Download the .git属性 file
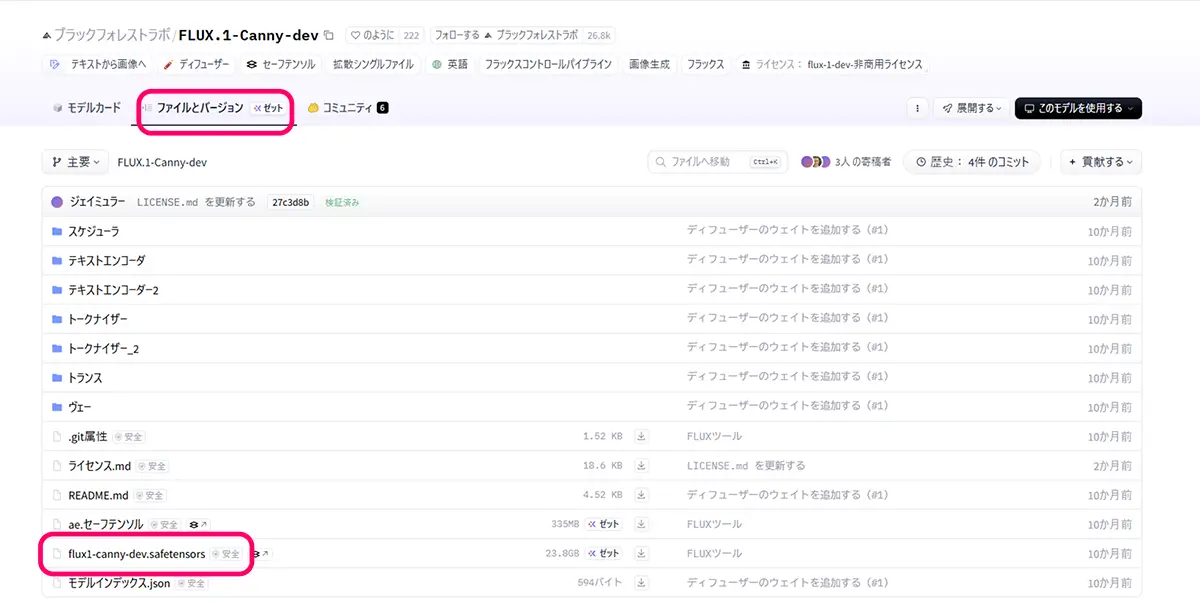This screenshot has height=615, width=1200. (x=642, y=437)
